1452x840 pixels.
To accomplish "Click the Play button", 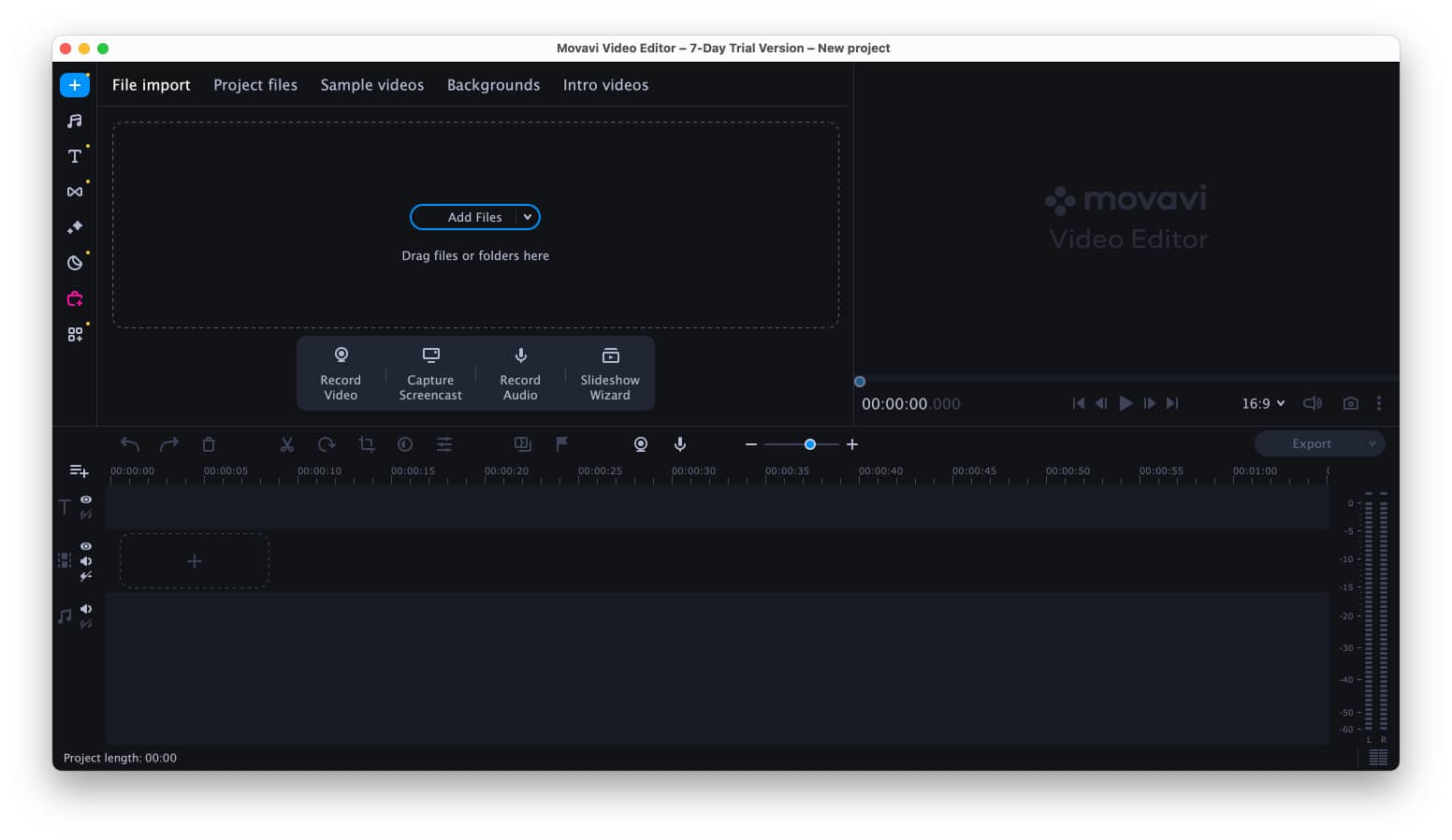I will coord(1125,403).
